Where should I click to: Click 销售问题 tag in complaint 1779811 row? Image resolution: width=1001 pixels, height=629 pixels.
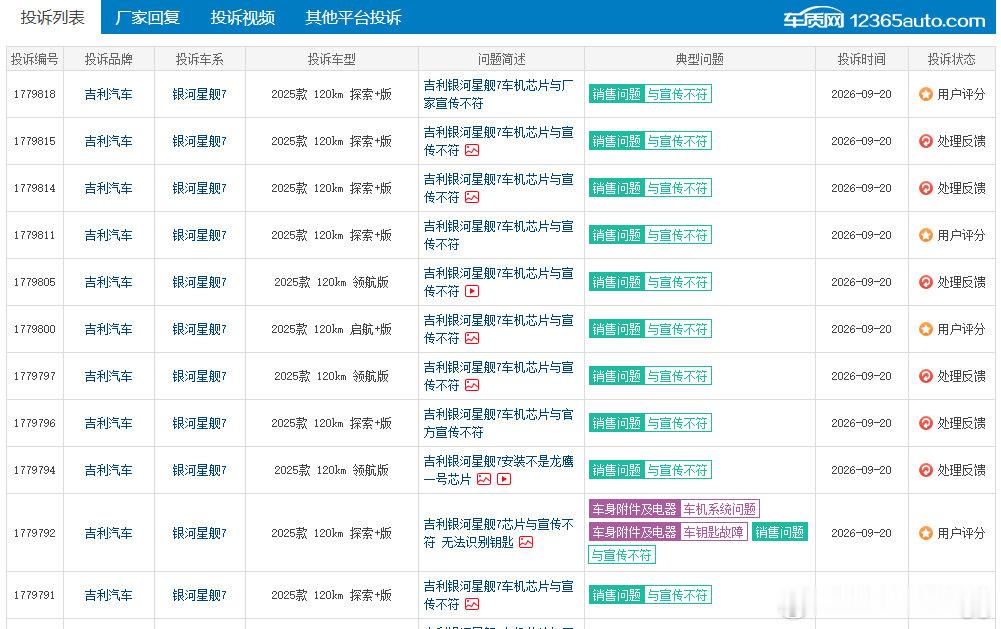(616, 235)
